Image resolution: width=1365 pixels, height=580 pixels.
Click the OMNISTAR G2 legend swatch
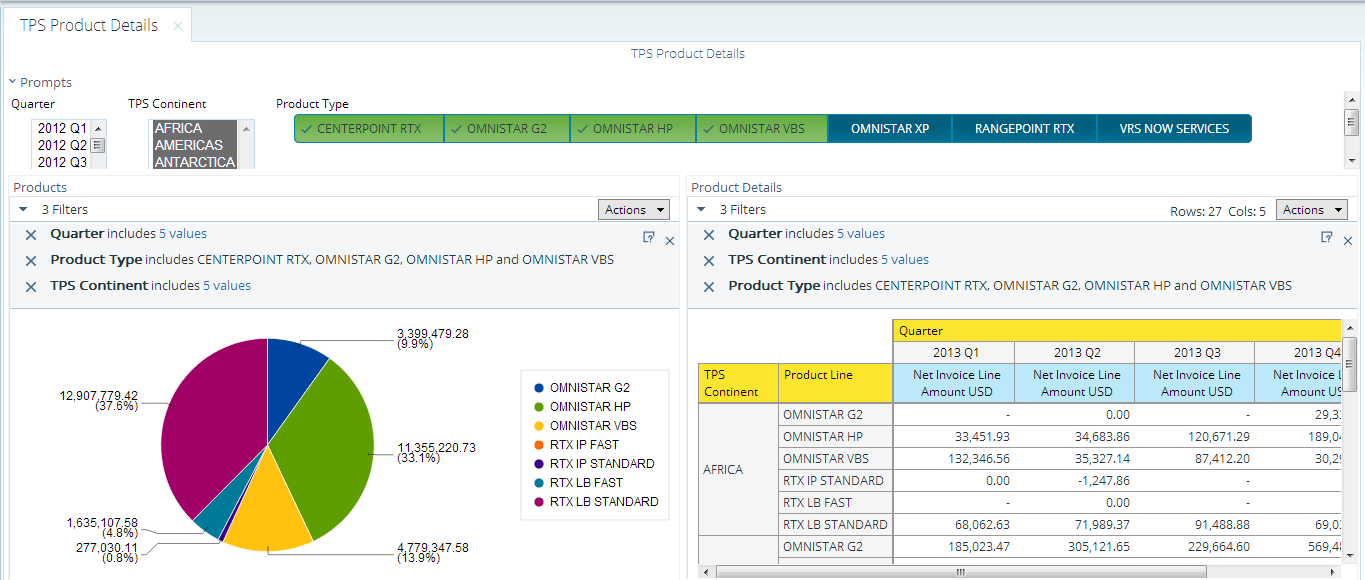tap(539, 388)
